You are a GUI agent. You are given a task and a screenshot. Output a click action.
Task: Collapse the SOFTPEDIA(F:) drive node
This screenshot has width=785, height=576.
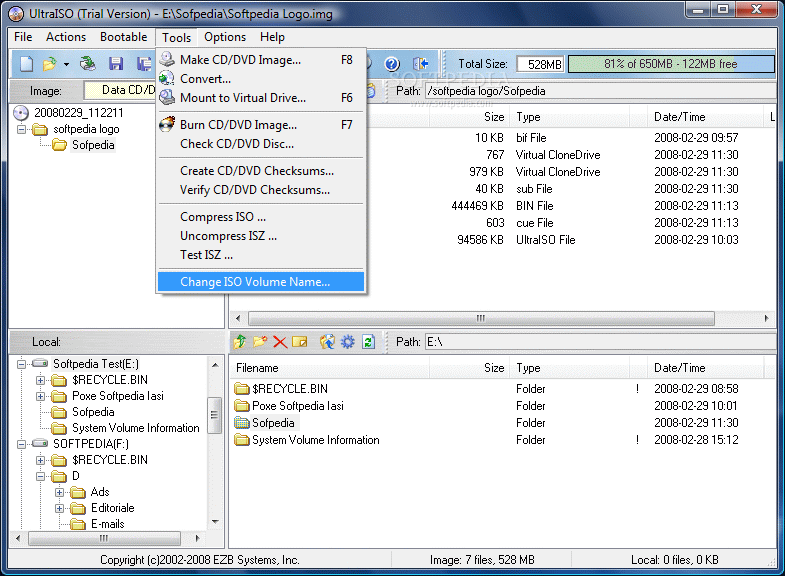pos(22,444)
